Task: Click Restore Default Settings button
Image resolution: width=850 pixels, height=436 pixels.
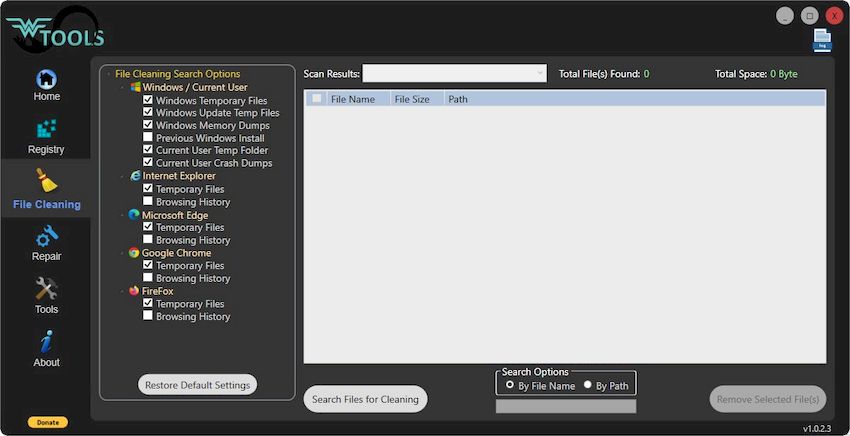Action: tap(197, 385)
